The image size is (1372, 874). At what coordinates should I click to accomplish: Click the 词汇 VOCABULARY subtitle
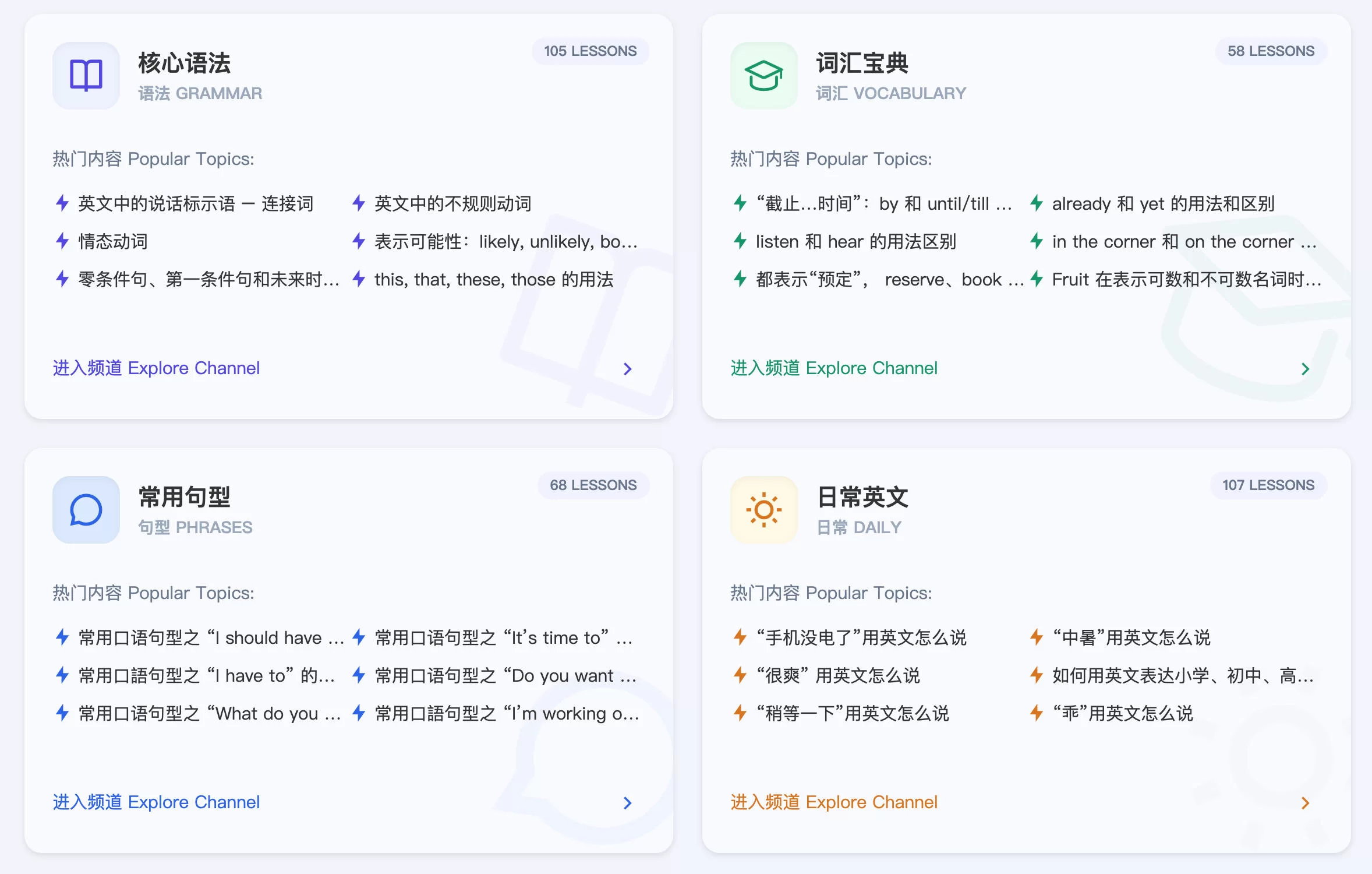coord(891,93)
